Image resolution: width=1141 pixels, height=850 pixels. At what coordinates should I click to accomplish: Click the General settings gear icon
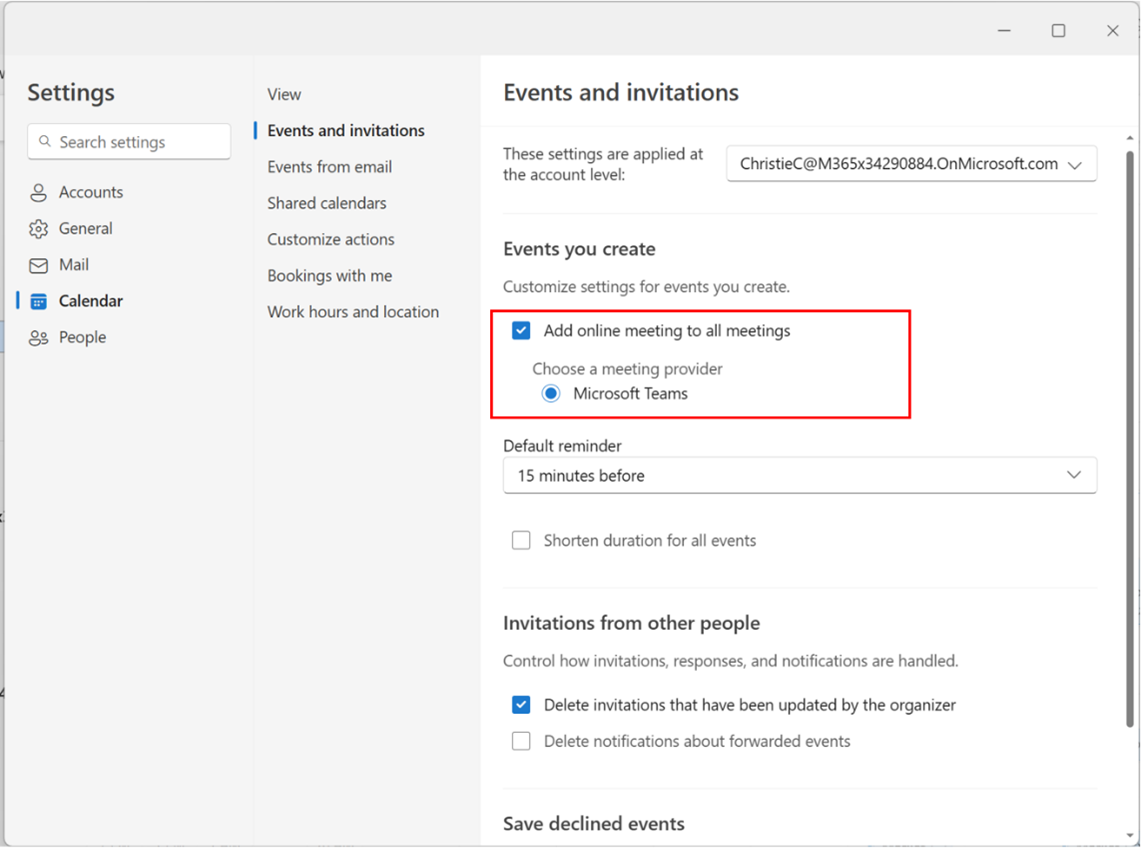[40, 228]
